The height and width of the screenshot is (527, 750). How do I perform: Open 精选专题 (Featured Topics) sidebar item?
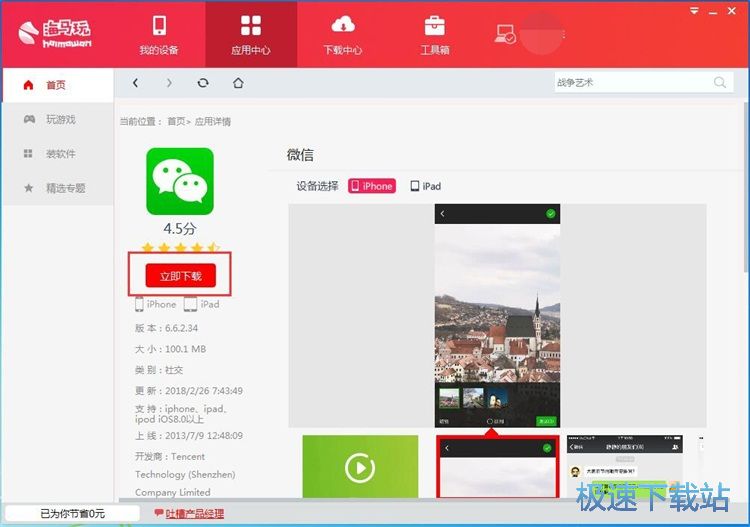coord(65,188)
